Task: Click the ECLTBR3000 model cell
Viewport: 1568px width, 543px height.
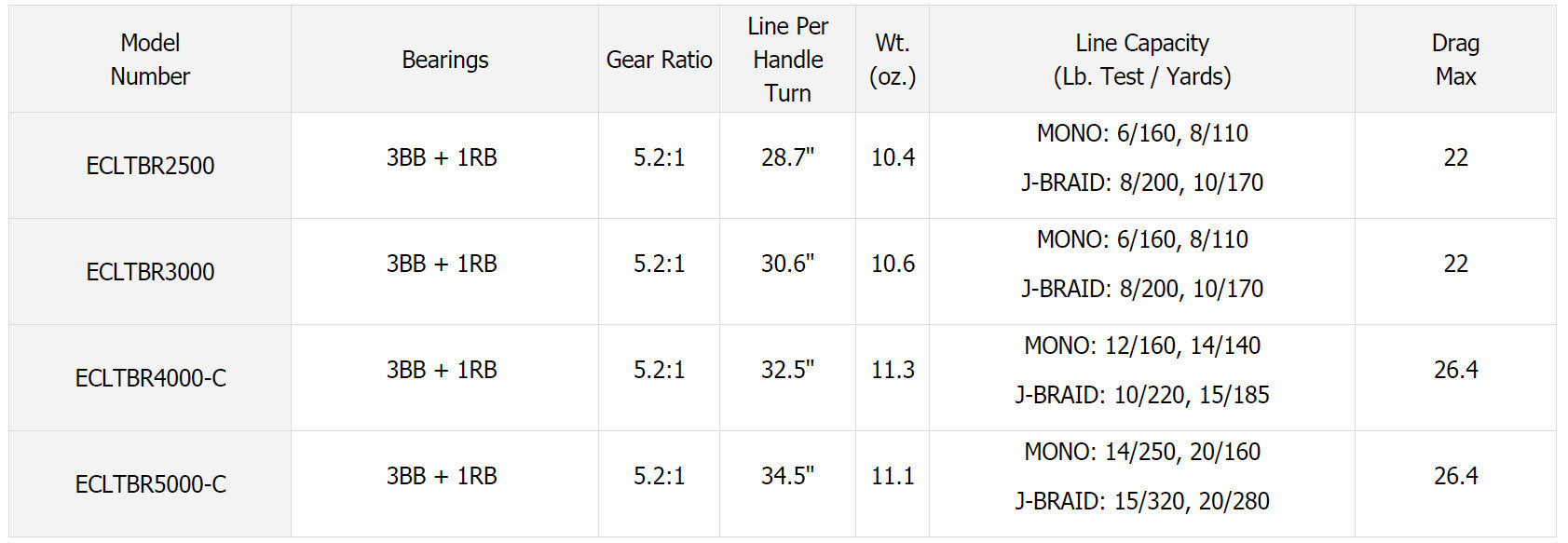Action: tap(150, 272)
